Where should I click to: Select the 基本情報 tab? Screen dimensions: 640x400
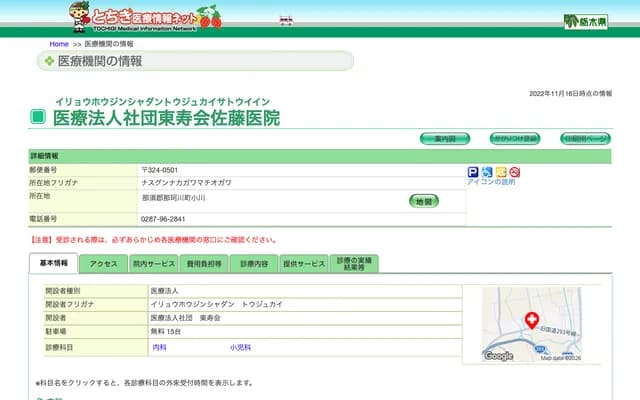53,263
